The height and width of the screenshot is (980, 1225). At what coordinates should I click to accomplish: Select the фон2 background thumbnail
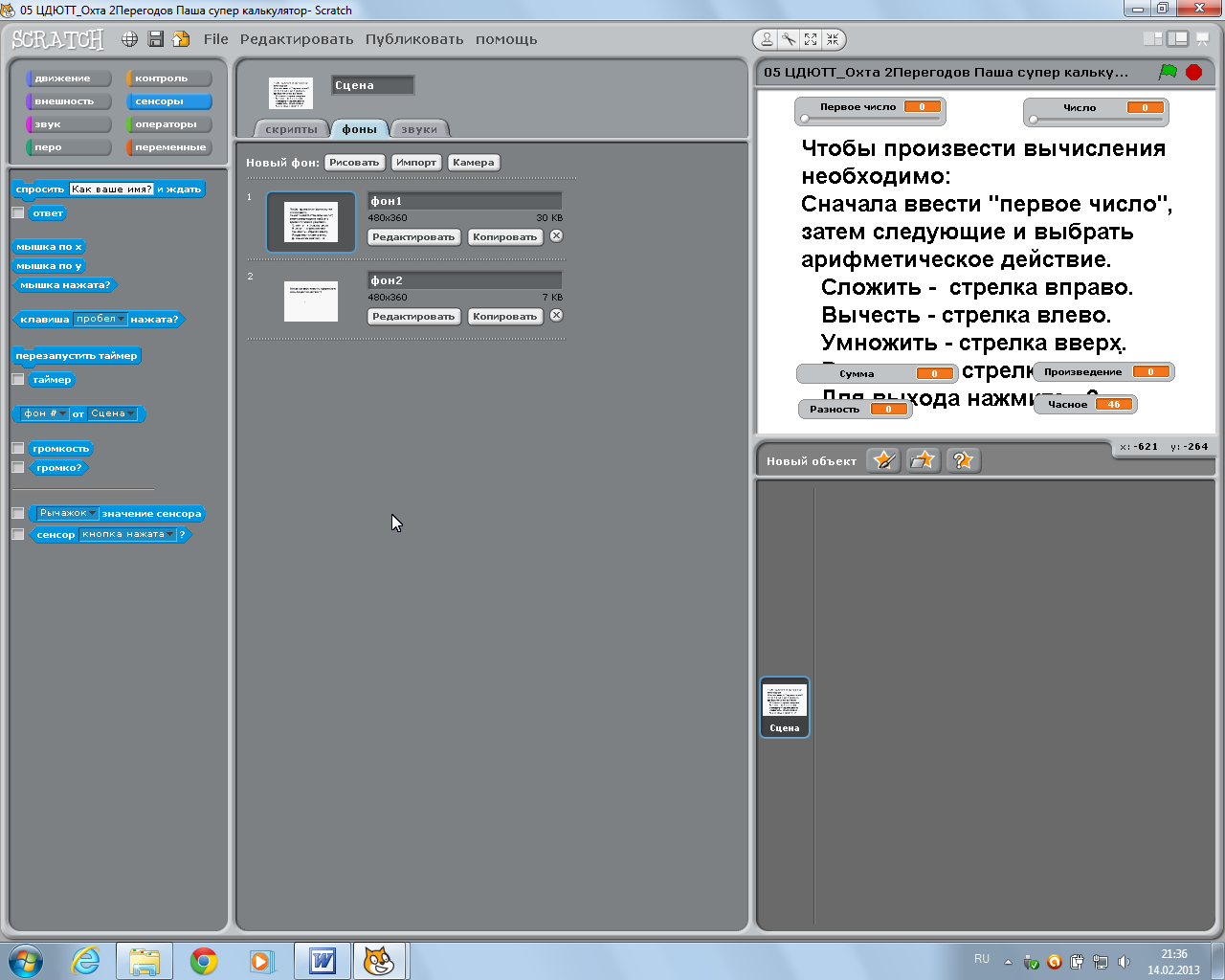[x=311, y=301]
